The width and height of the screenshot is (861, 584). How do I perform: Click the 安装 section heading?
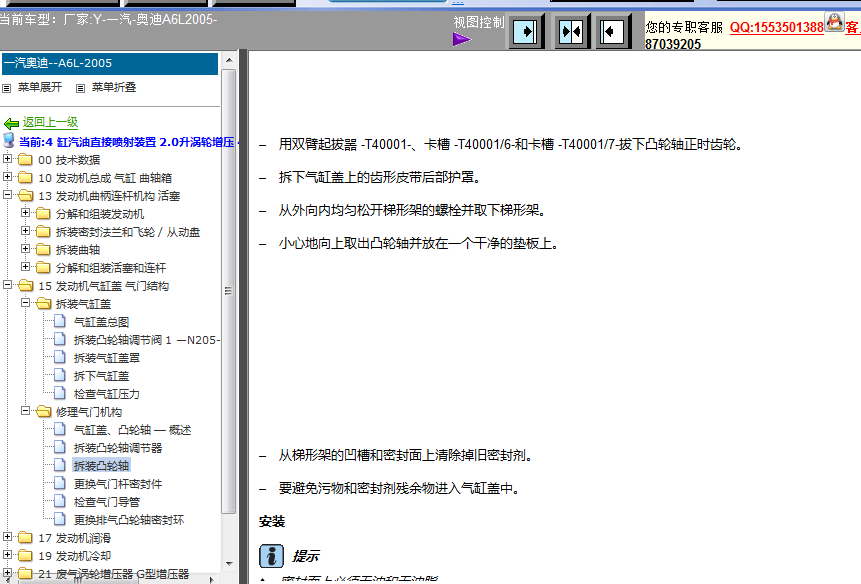coord(272,521)
